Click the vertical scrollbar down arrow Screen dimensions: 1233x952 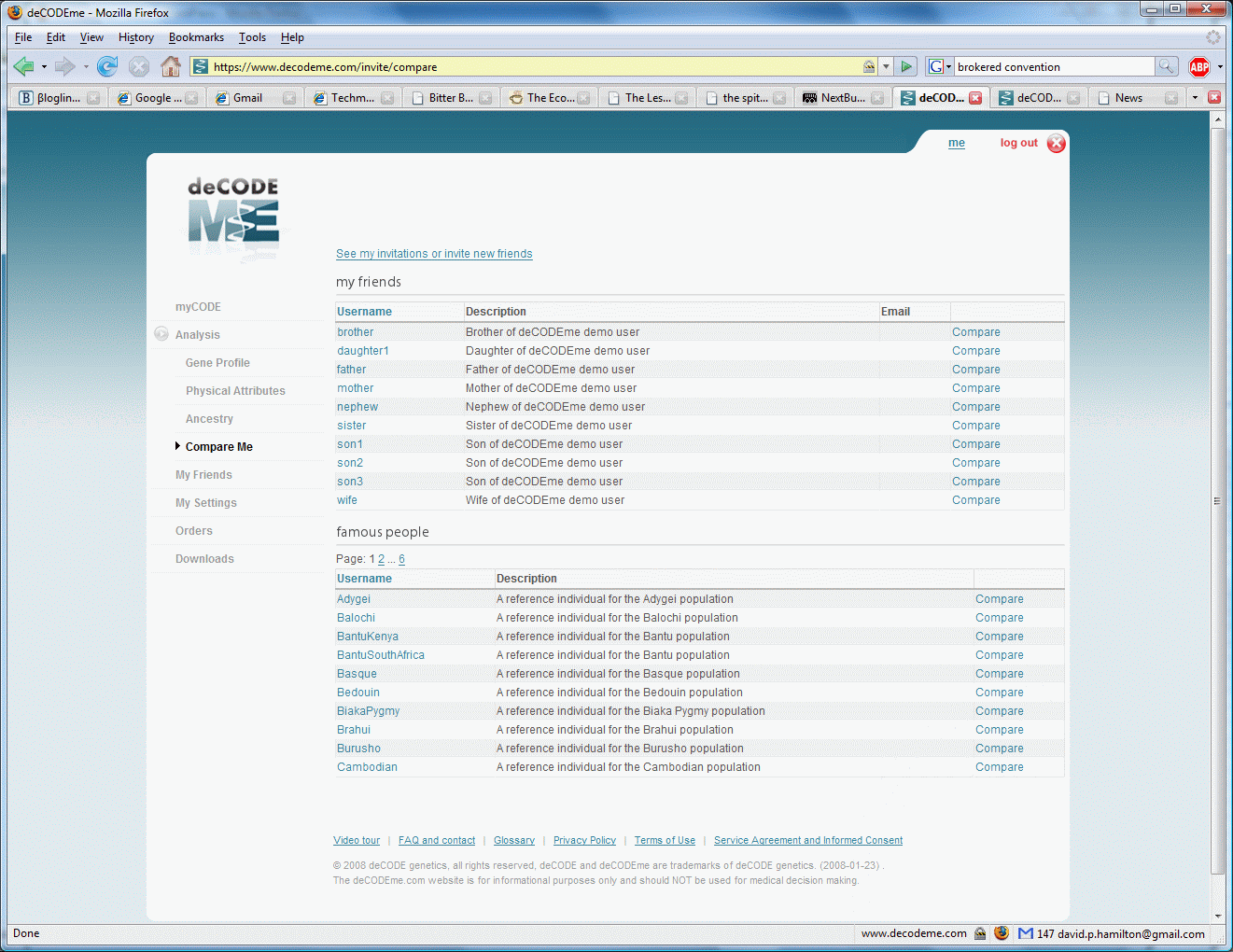[1217, 916]
